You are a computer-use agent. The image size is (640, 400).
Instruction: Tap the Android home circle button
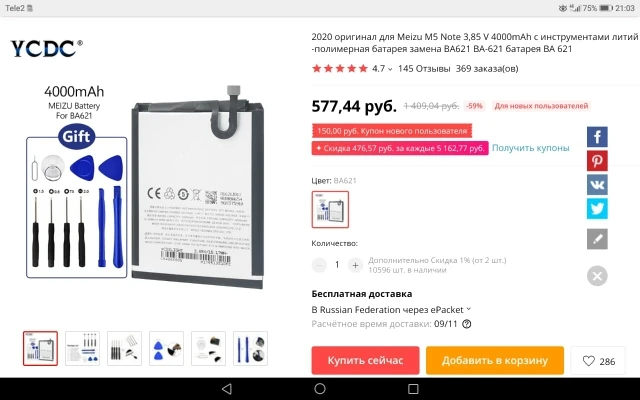(x=320, y=389)
